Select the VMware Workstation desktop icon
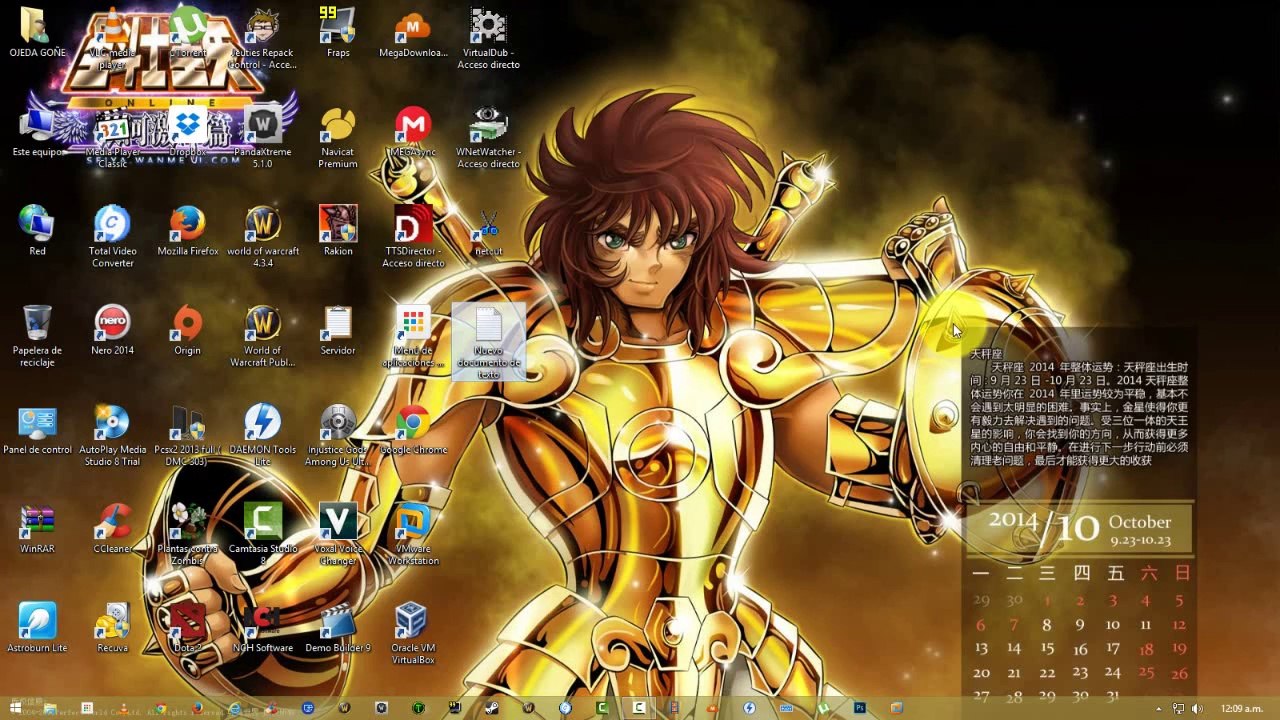The height and width of the screenshot is (720, 1280). coord(413,535)
